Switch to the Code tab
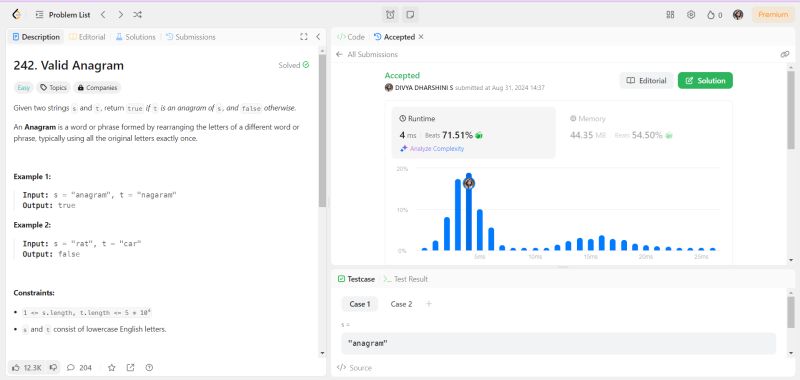Viewport: 800px width, 380px height. [x=351, y=37]
